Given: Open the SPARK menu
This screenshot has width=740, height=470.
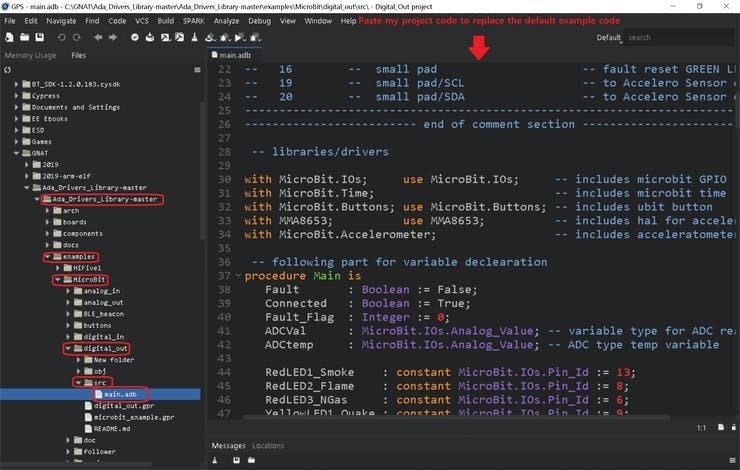Looking at the screenshot, I should pos(193,20).
